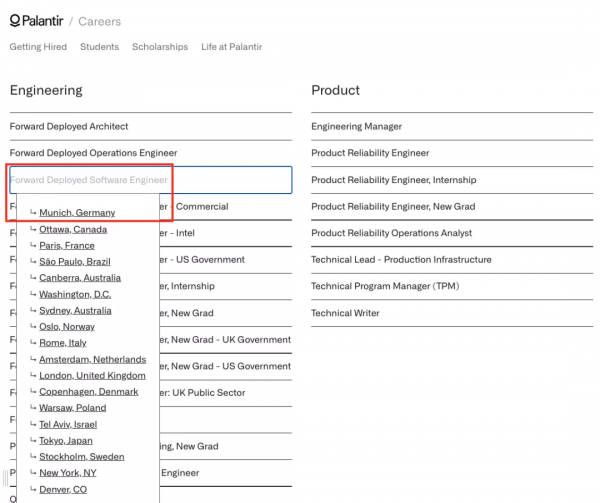Screen dimensions: 600x503
Task: Select New York, NY location
Action: [x=68, y=473]
